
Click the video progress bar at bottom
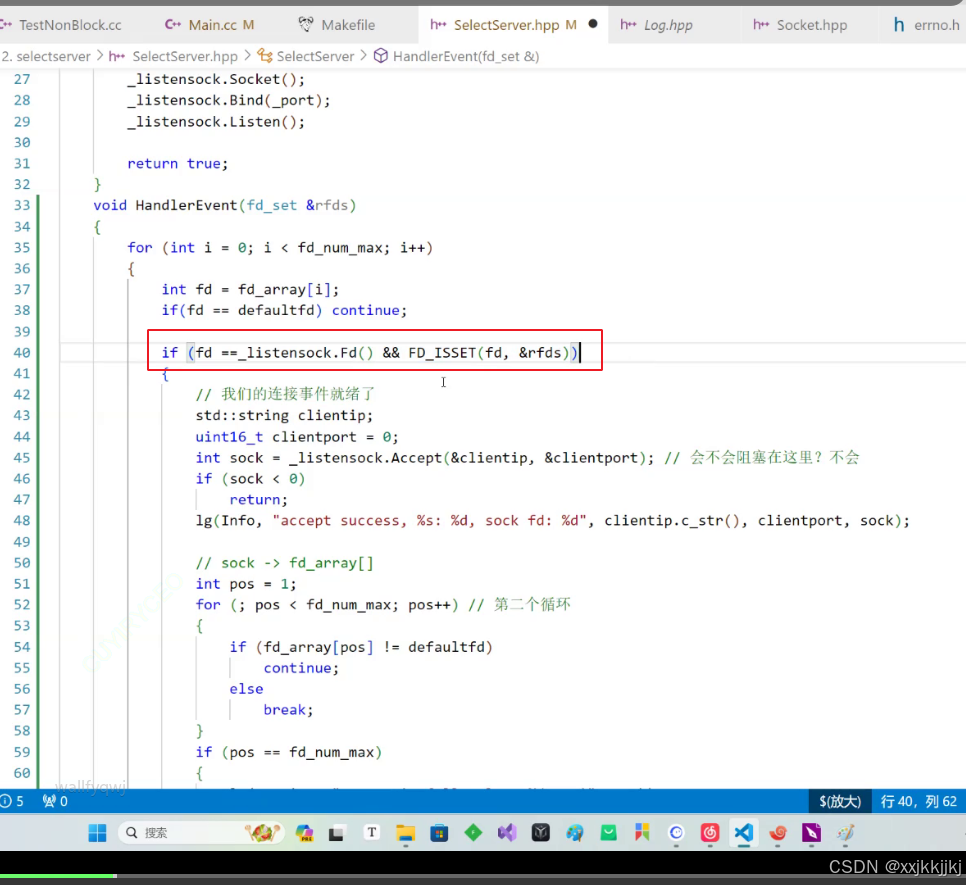pyautogui.click(x=483, y=876)
